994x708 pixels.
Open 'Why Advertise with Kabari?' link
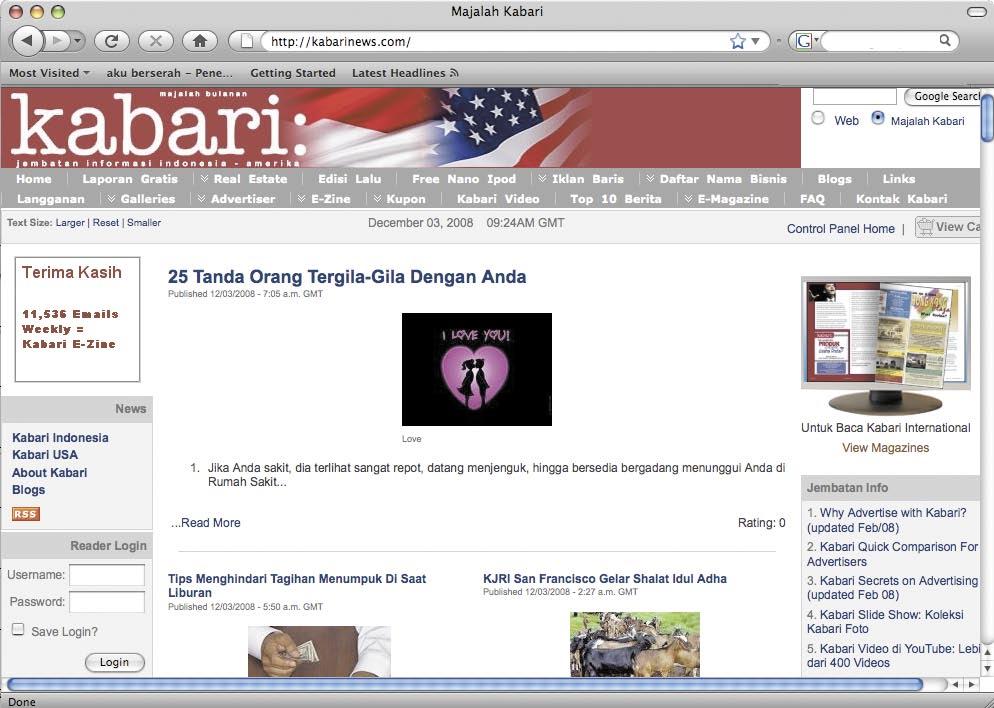click(x=887, y=520)
